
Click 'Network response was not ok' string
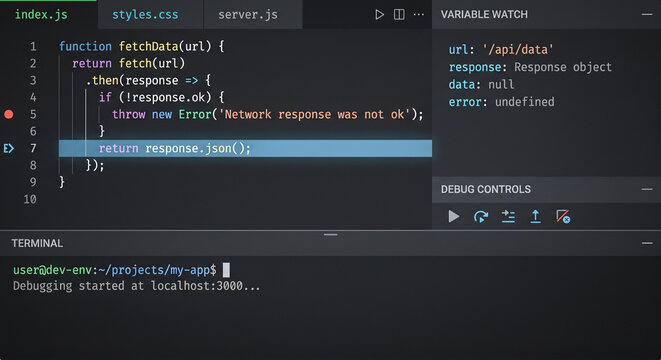[x=314, y=114]
